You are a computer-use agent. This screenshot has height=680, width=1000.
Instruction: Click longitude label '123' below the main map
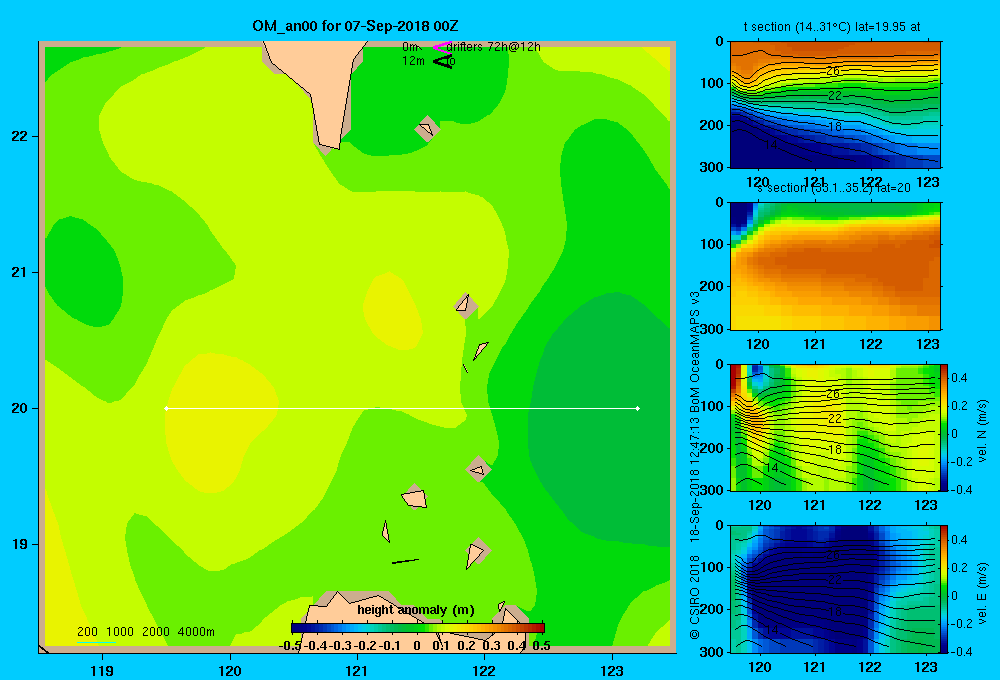pos(612,670)
